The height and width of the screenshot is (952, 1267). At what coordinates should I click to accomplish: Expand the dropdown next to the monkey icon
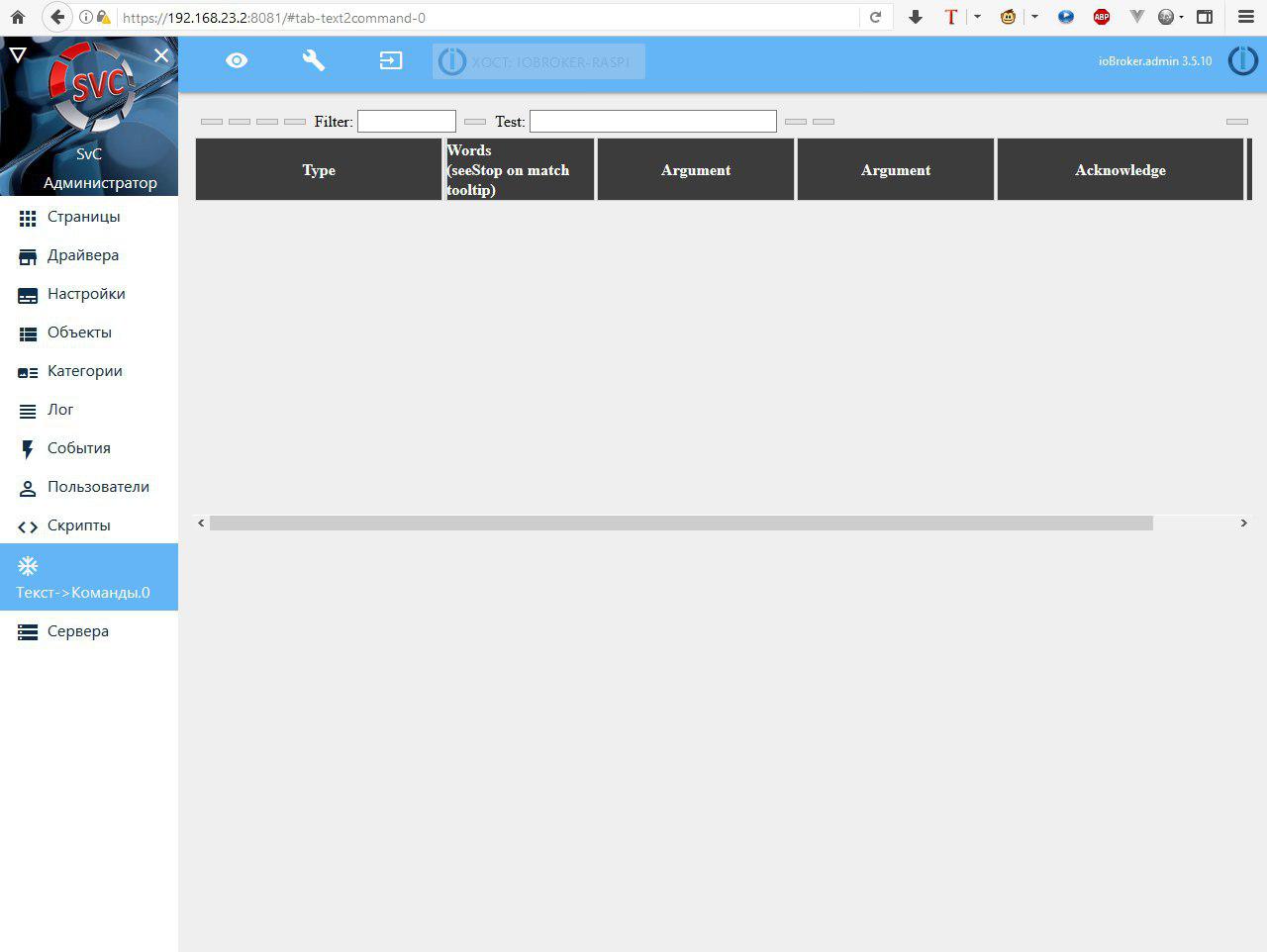(x=1034, y=17)
